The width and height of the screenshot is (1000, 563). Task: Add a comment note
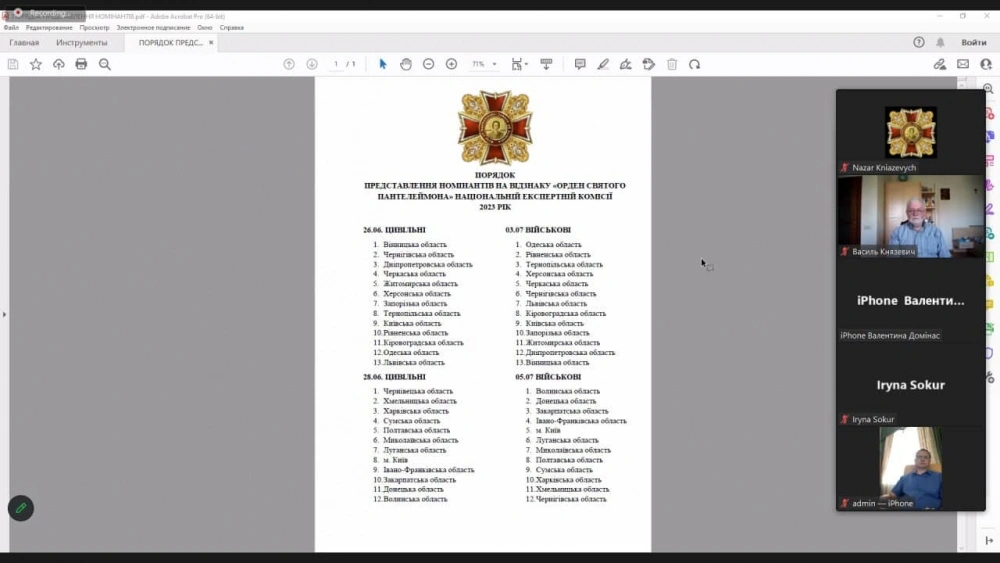pyautogui.click(x=580, y=64)
